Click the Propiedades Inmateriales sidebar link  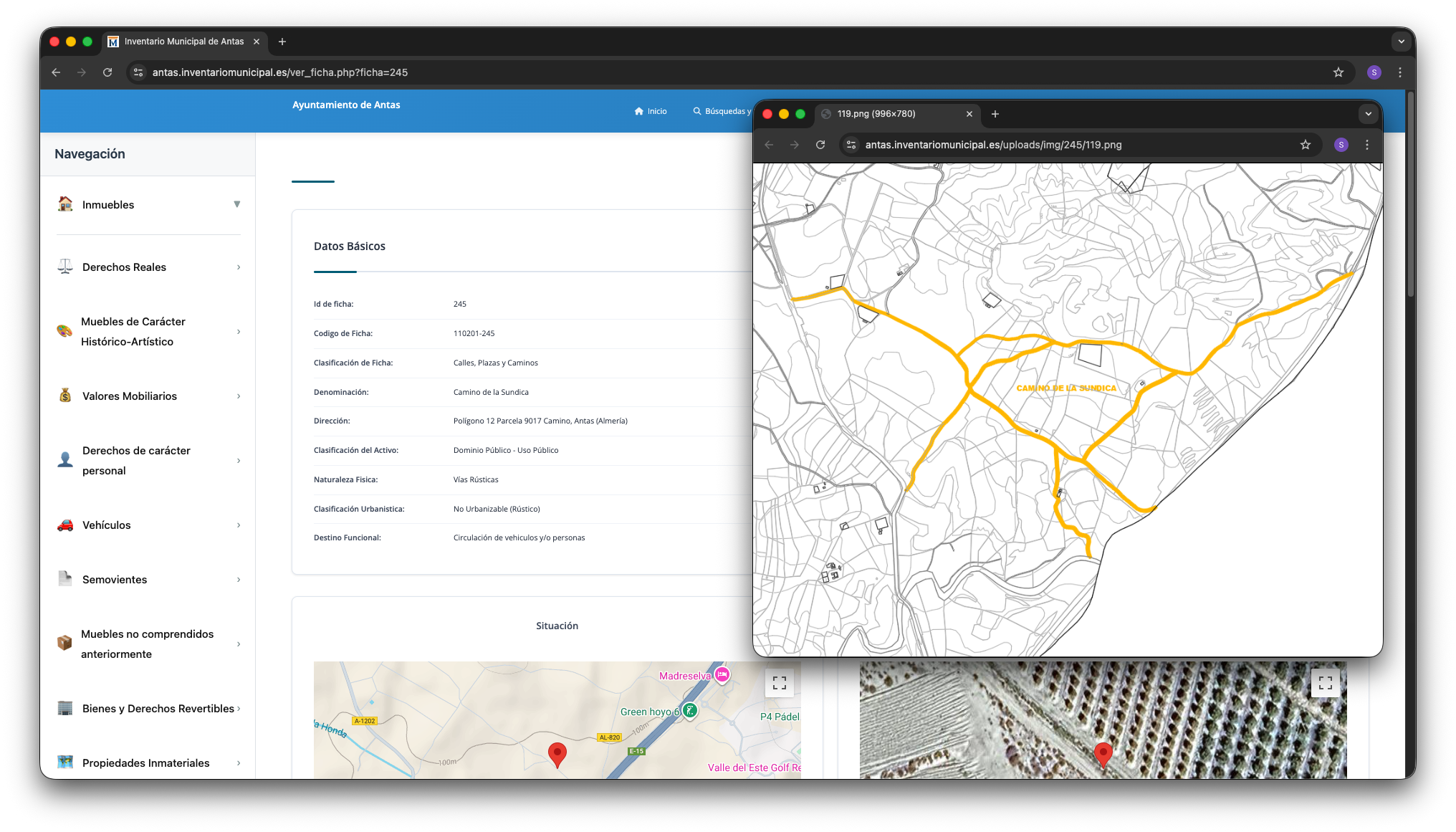click(145, 762)
